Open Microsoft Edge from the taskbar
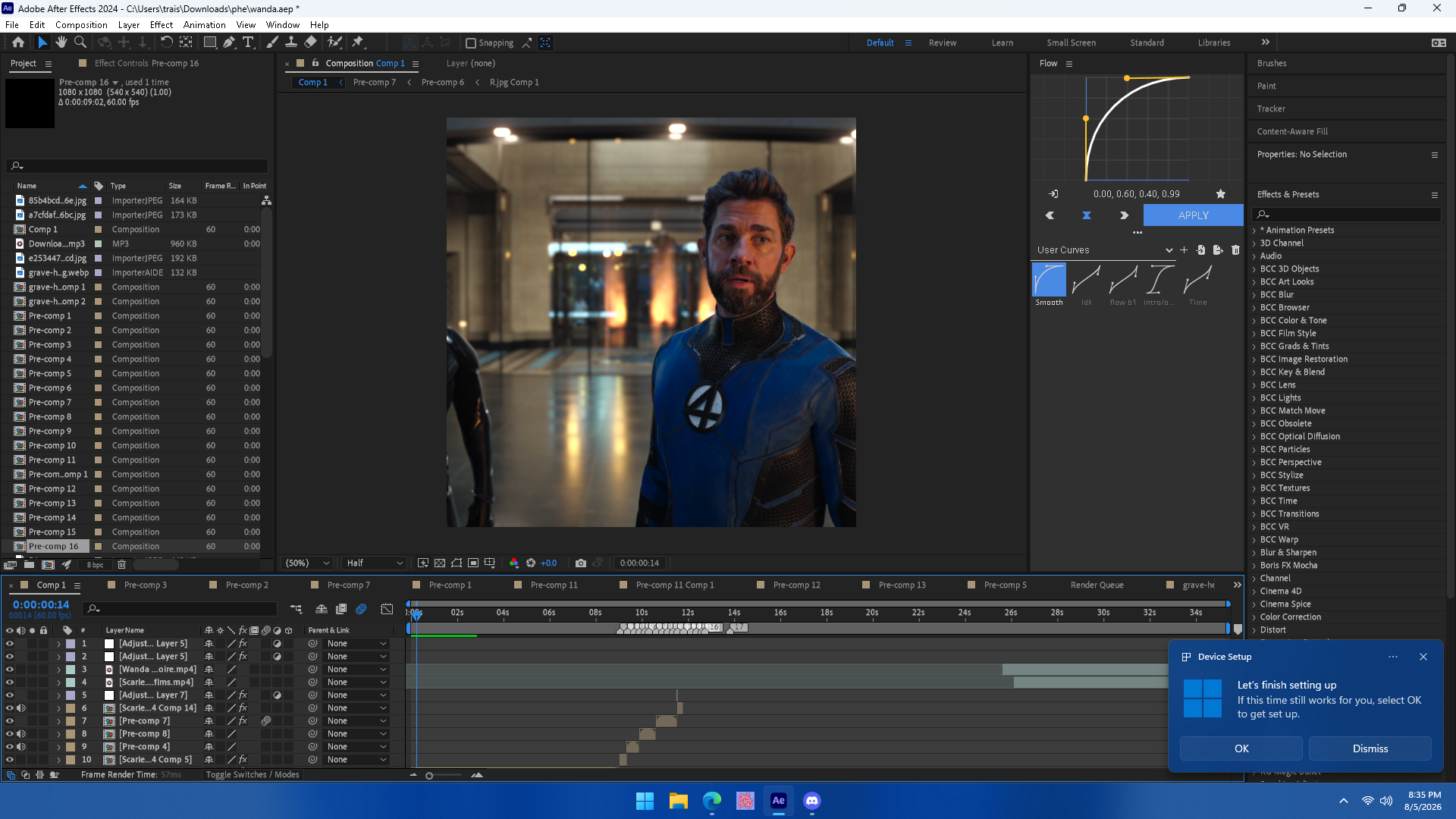The image size is (1456, 819). pos(712,801)
